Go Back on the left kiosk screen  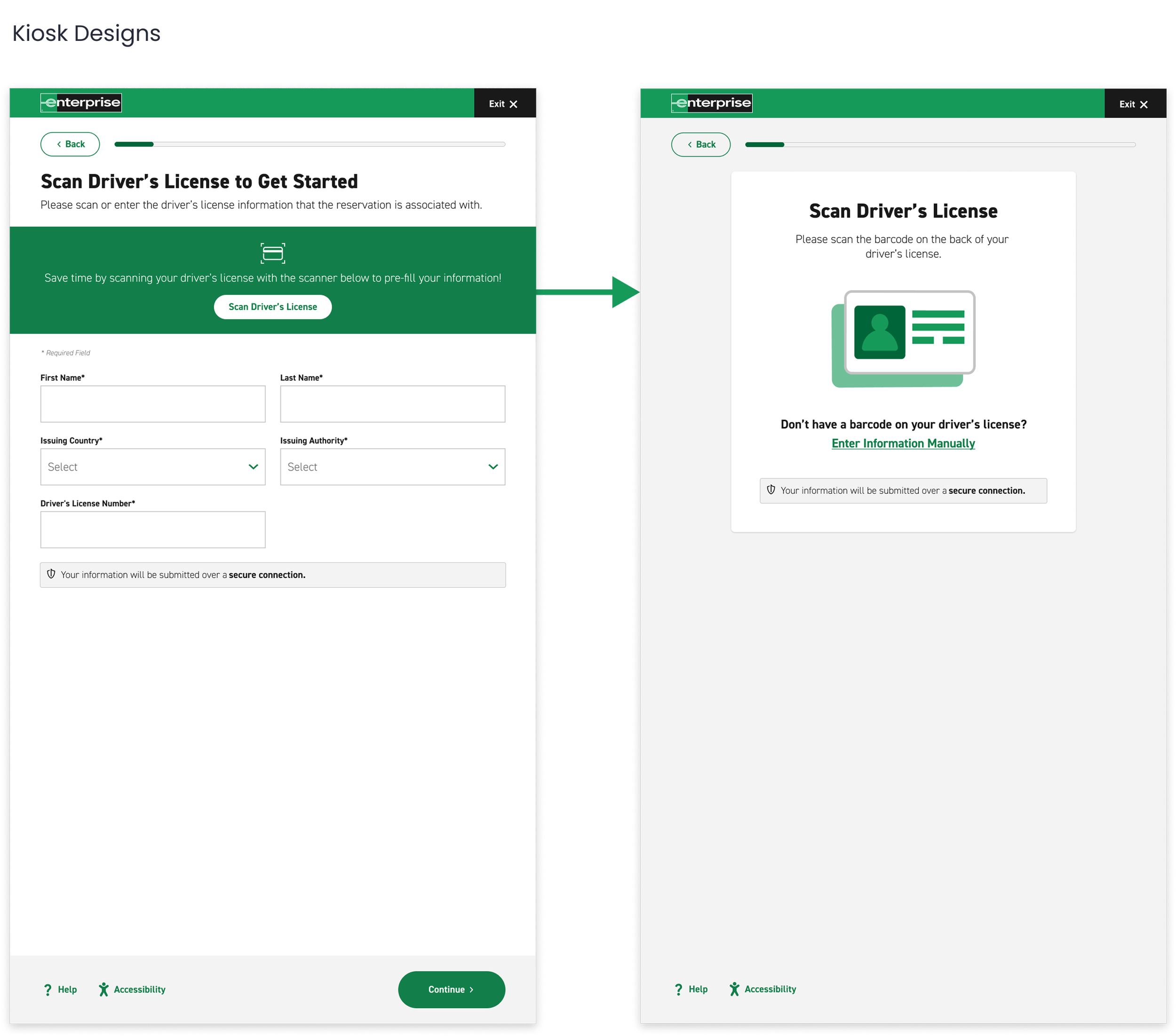(70, 144)
